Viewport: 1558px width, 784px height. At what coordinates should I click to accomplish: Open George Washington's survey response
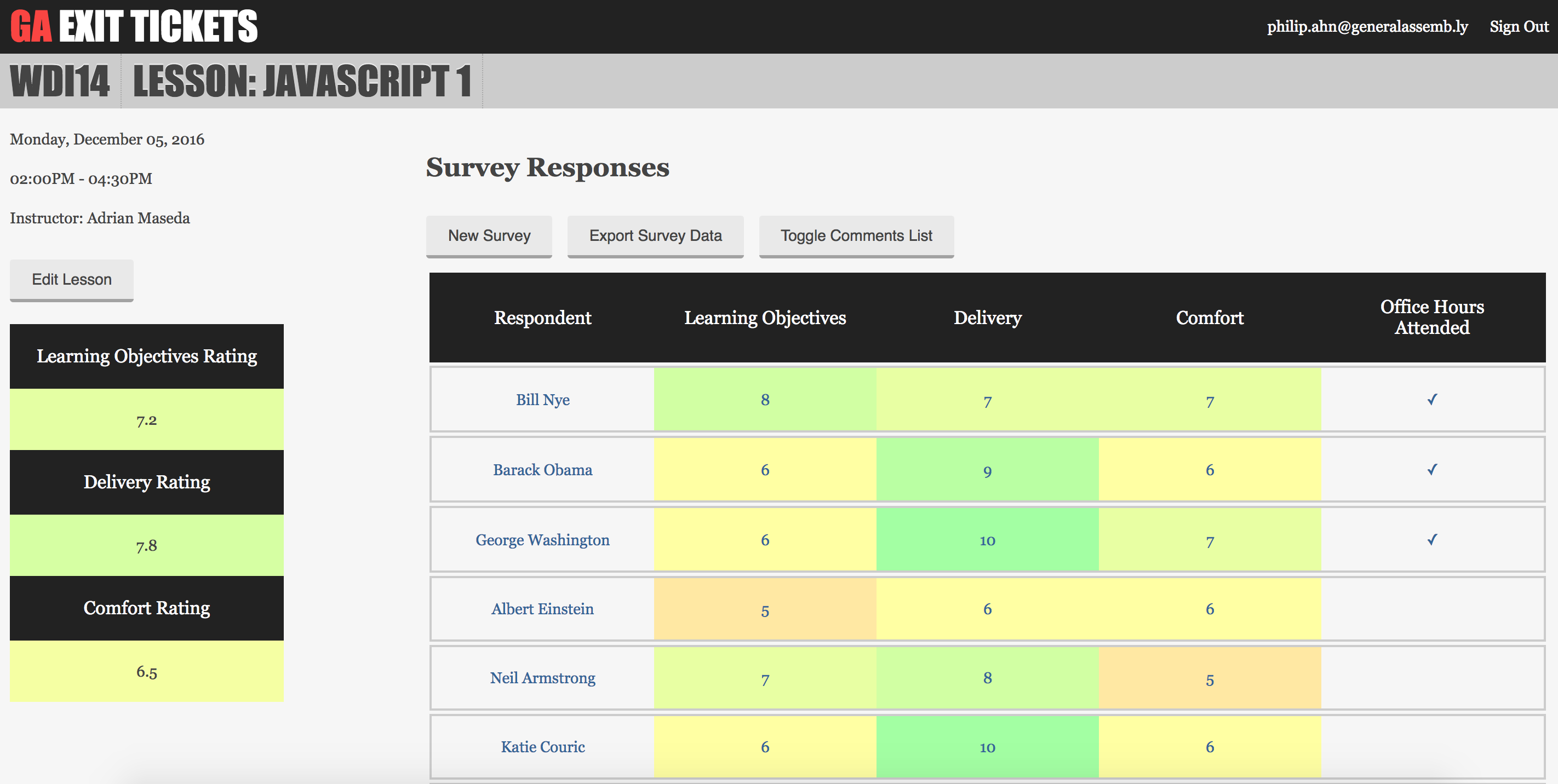tap(542, 540)
